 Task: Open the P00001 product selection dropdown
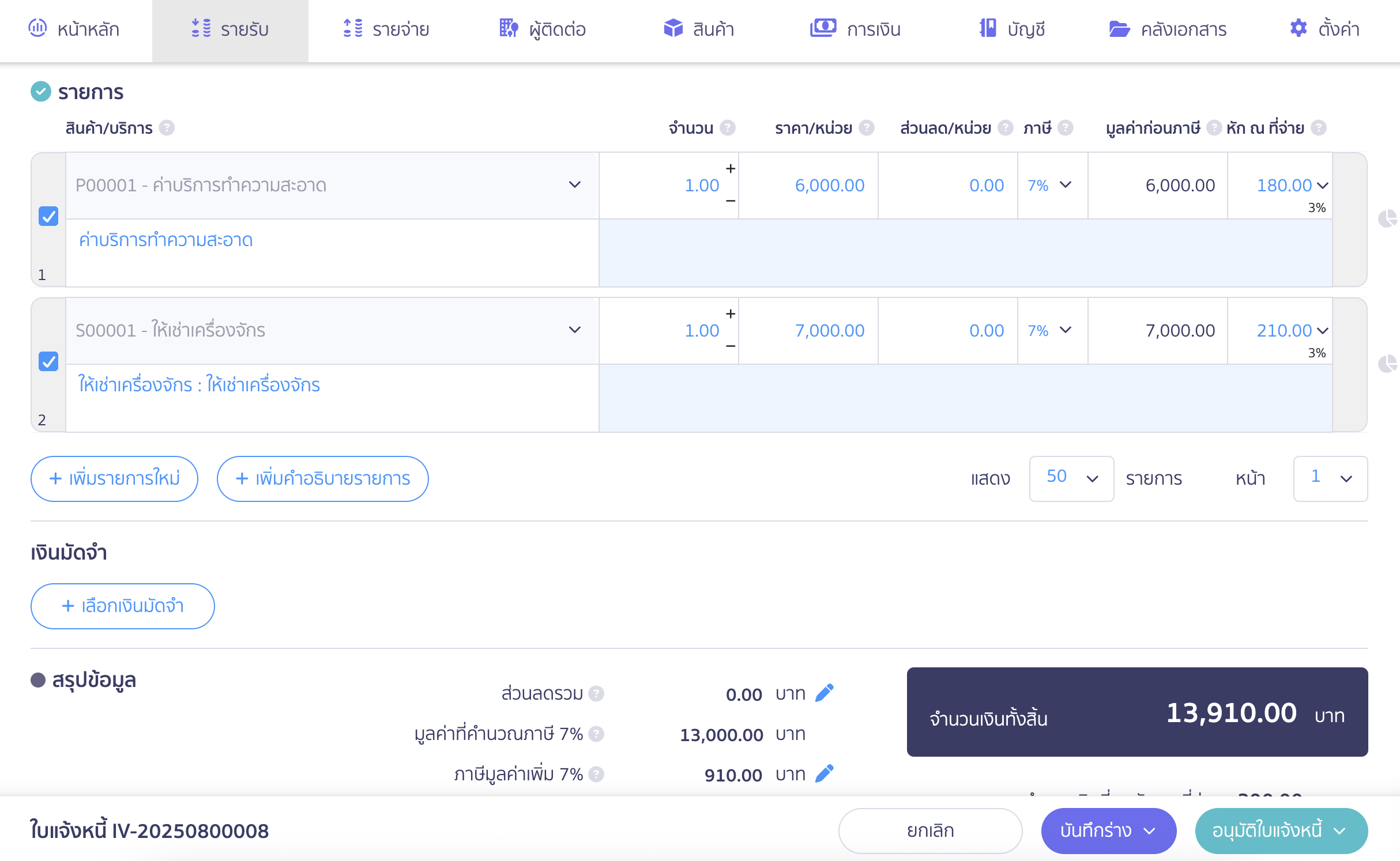[332, 186]
